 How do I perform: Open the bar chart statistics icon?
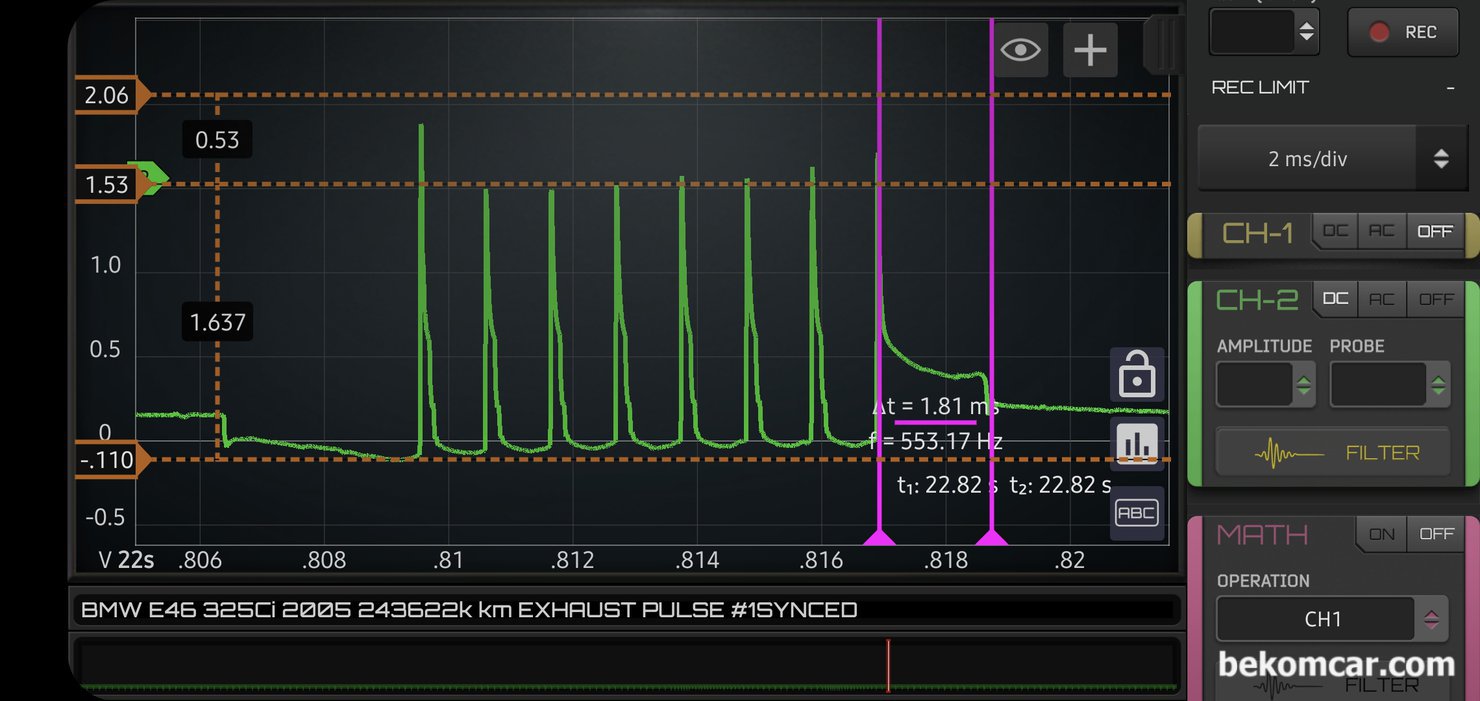(x=1136, y=443)
